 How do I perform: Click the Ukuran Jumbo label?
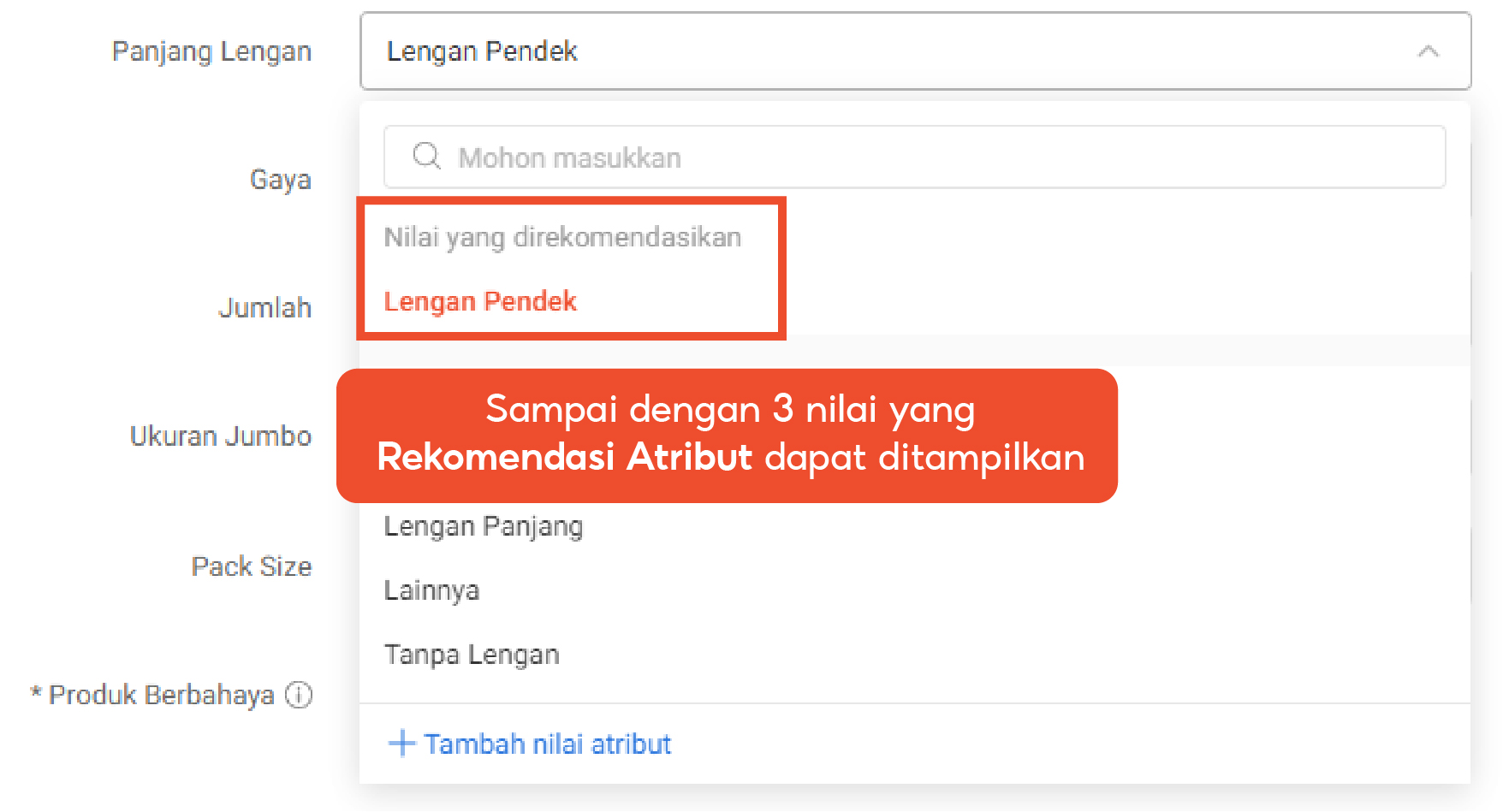point(220,436)
